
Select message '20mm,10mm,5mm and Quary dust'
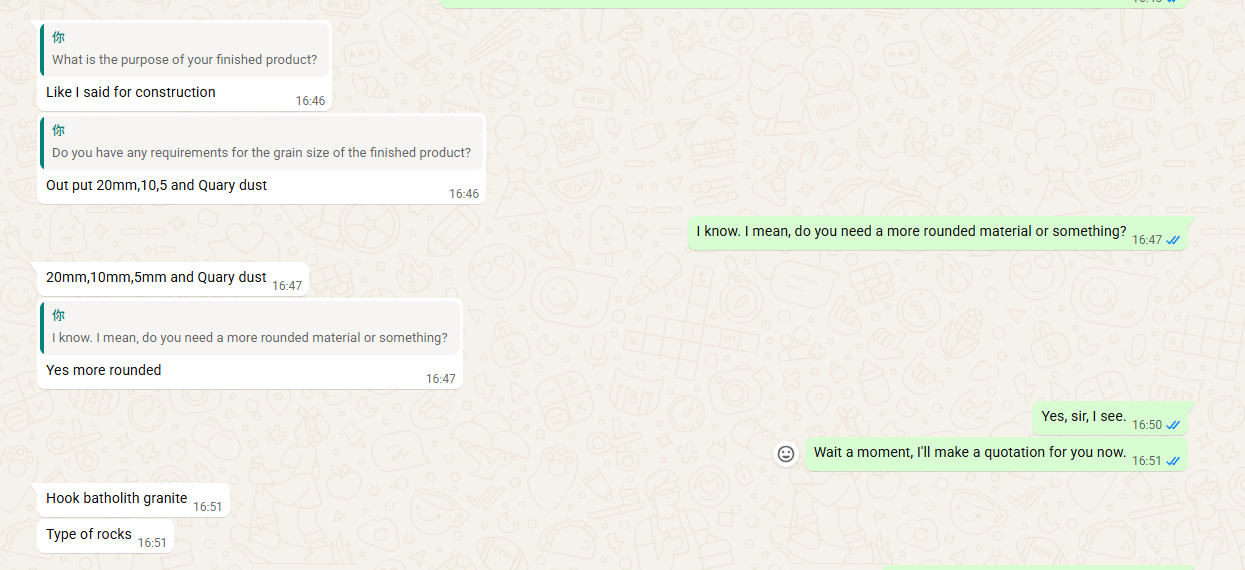point(156,277)
